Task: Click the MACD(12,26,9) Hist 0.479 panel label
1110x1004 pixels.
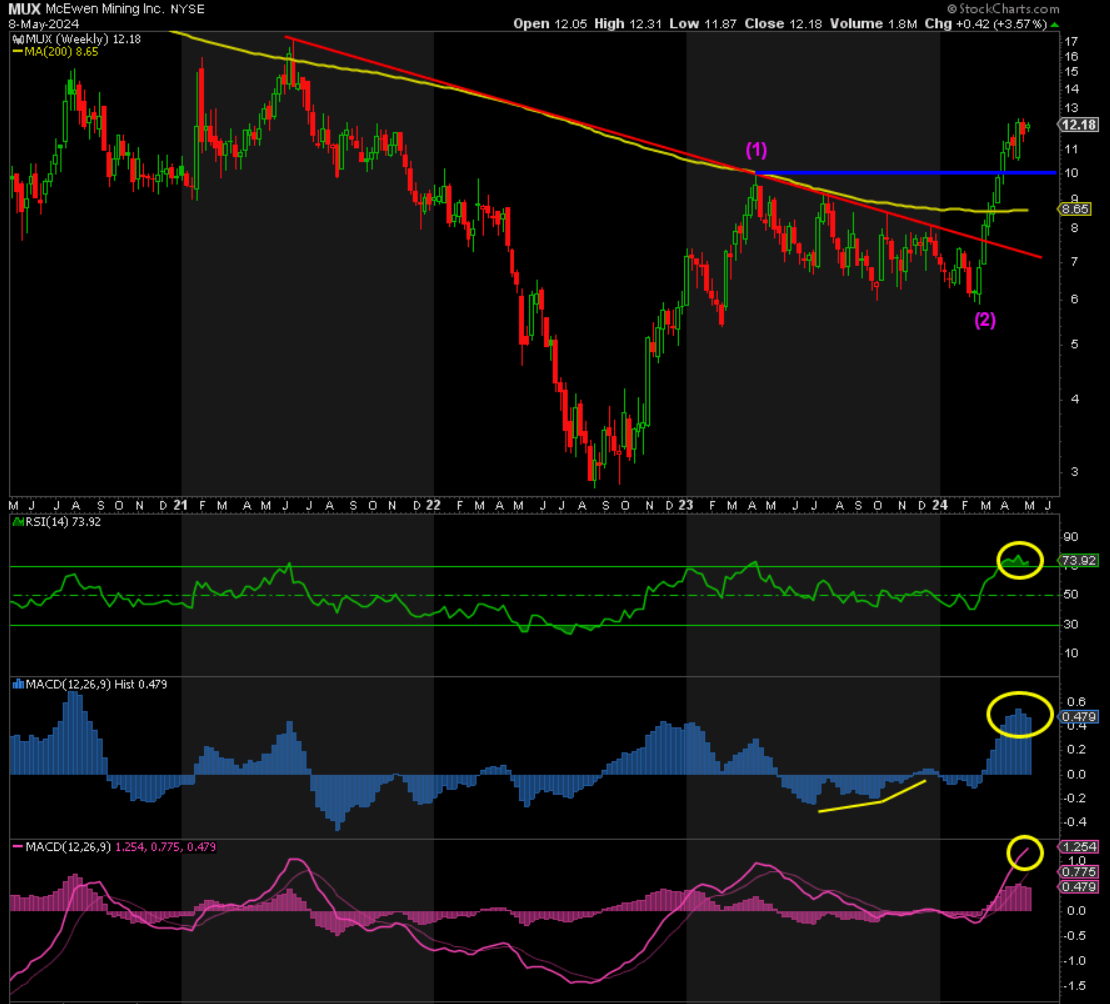Action: pos(96,684)
